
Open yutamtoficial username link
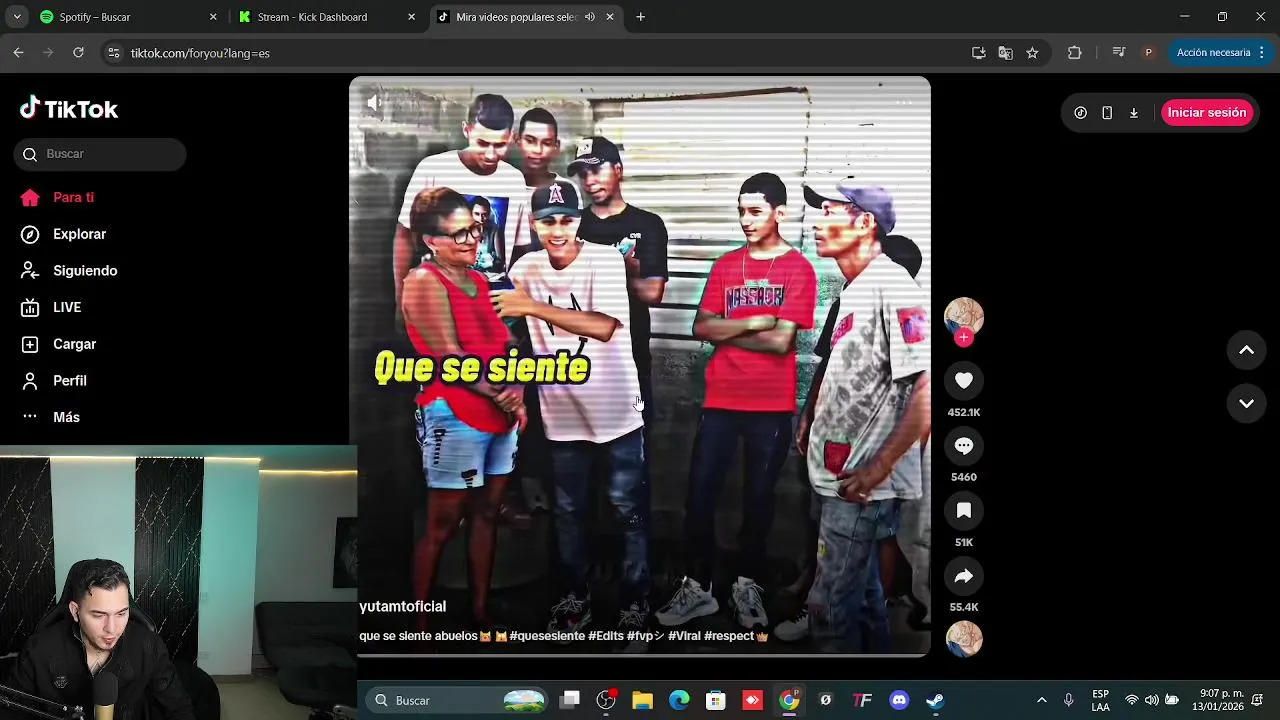pyautogui.click(x=403, y=607)
